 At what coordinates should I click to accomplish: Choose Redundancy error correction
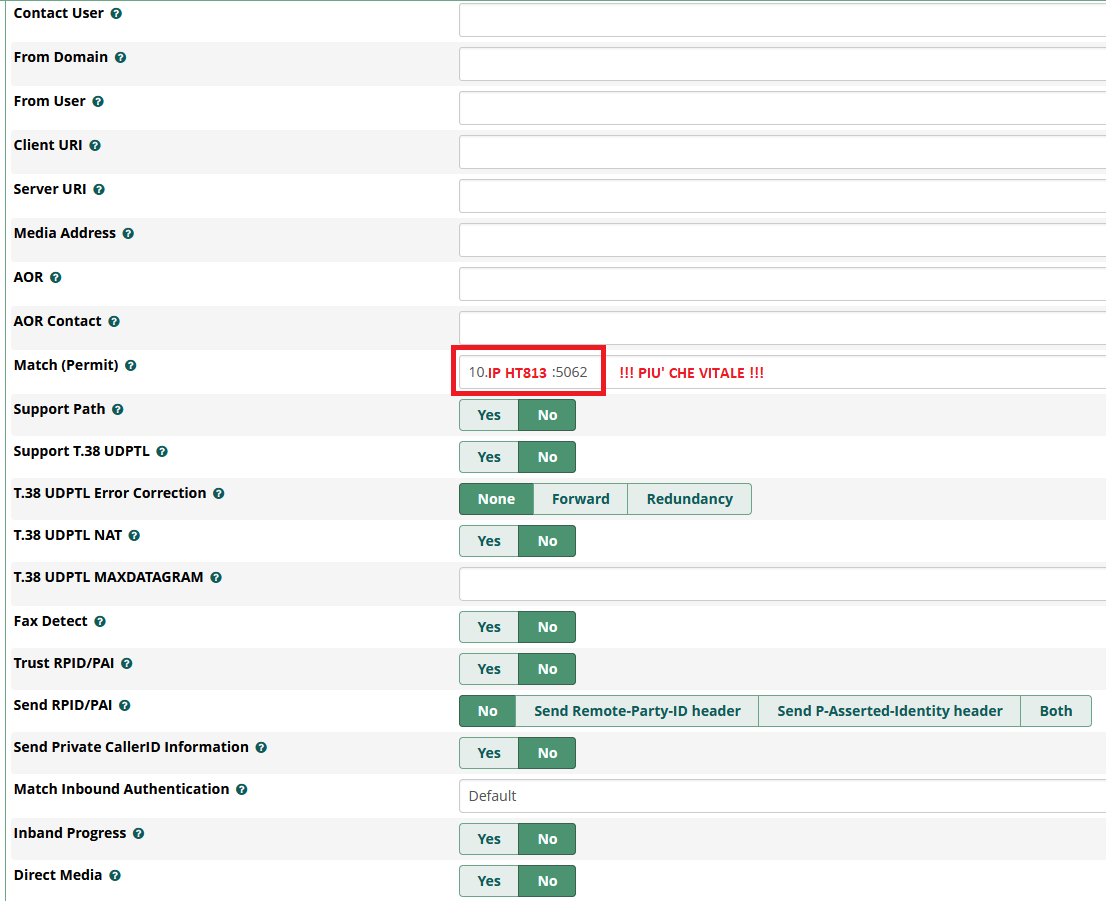[x=689, y=499]
